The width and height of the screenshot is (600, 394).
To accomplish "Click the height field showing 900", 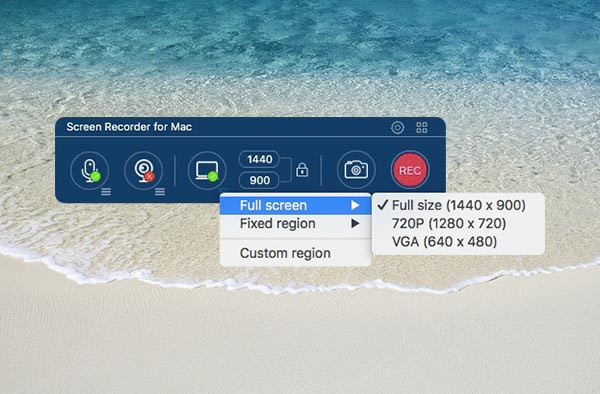I will (259, 180).
